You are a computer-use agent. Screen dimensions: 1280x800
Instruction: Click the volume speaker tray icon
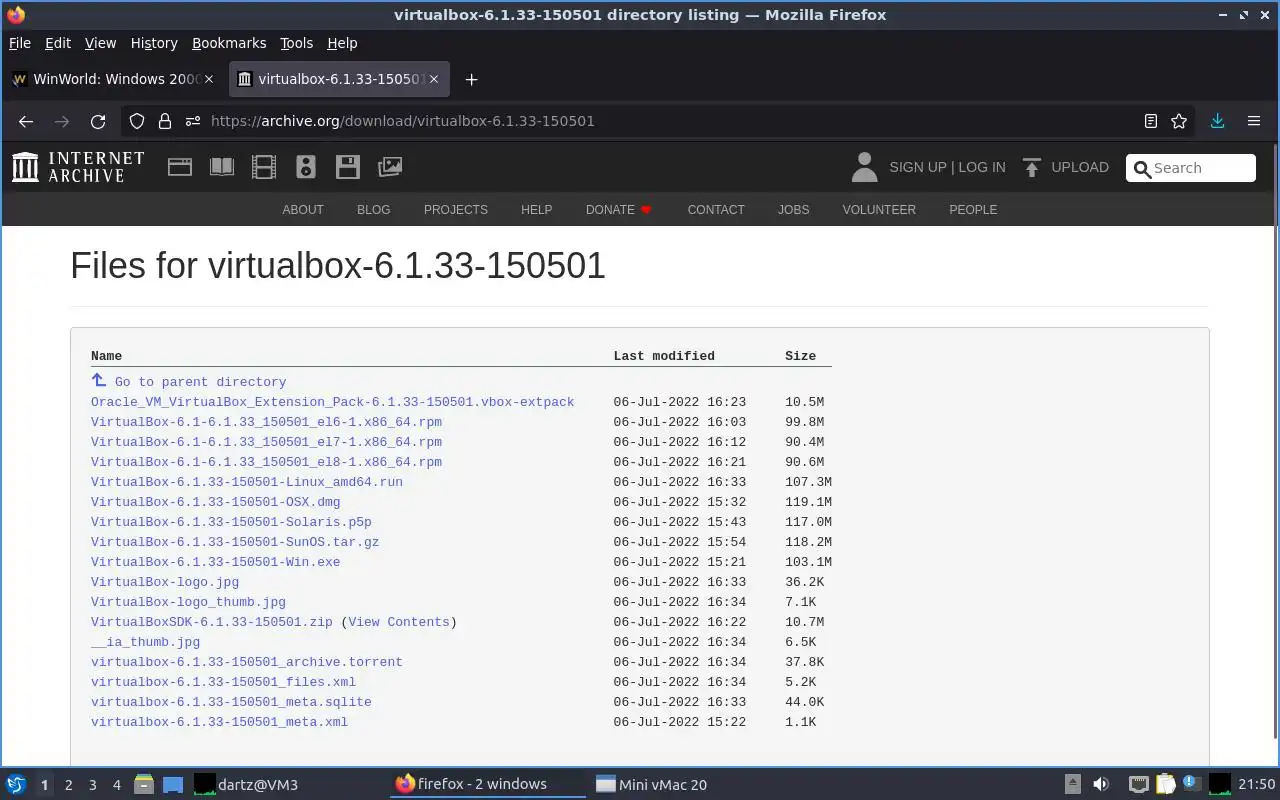point(1101,784)
